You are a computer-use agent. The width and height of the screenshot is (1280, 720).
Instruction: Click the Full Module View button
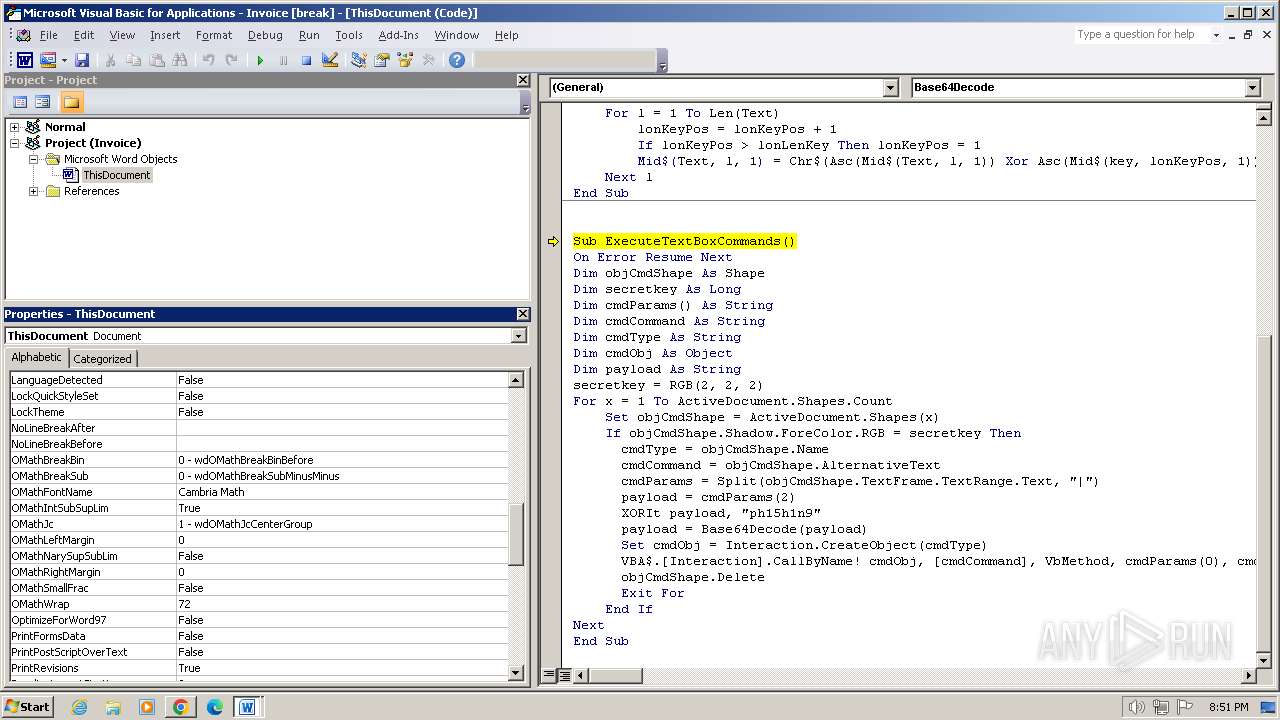(x=565, y=676)
